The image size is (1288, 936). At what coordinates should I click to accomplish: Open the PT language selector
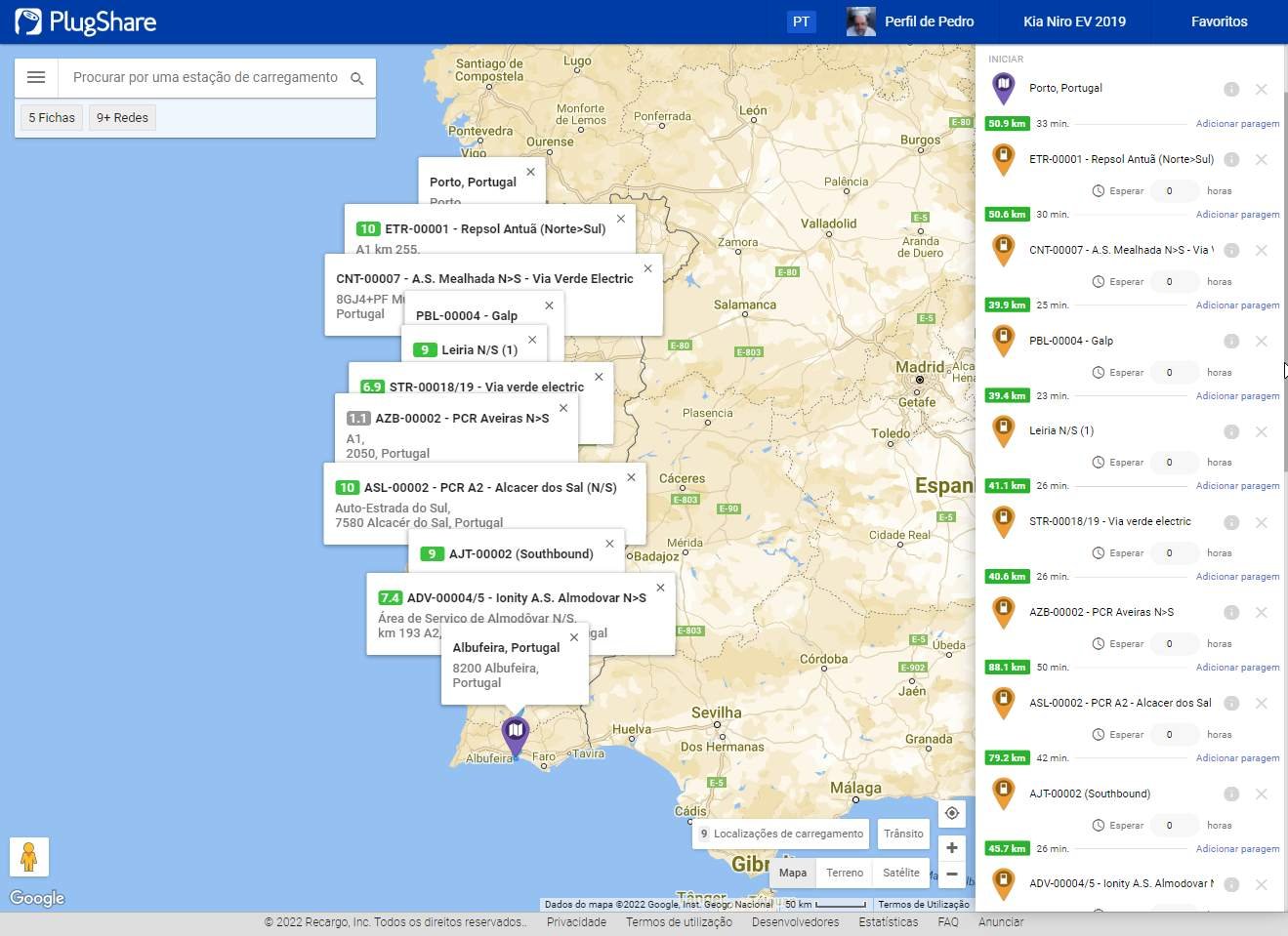801,21
